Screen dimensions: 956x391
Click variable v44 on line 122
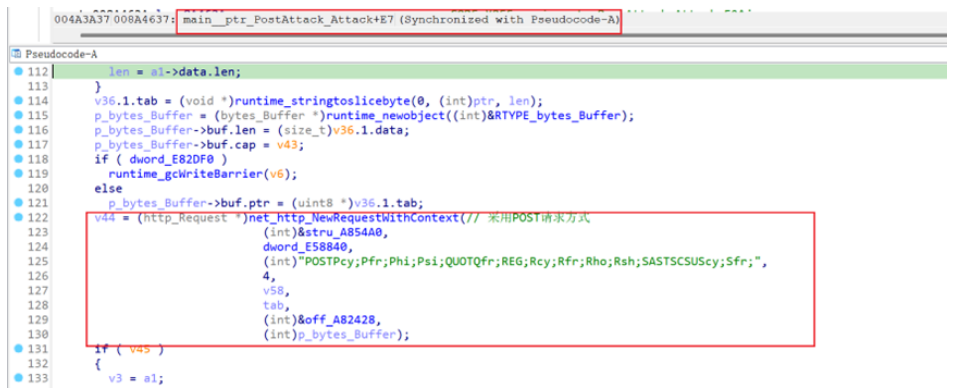pos(104,218)
